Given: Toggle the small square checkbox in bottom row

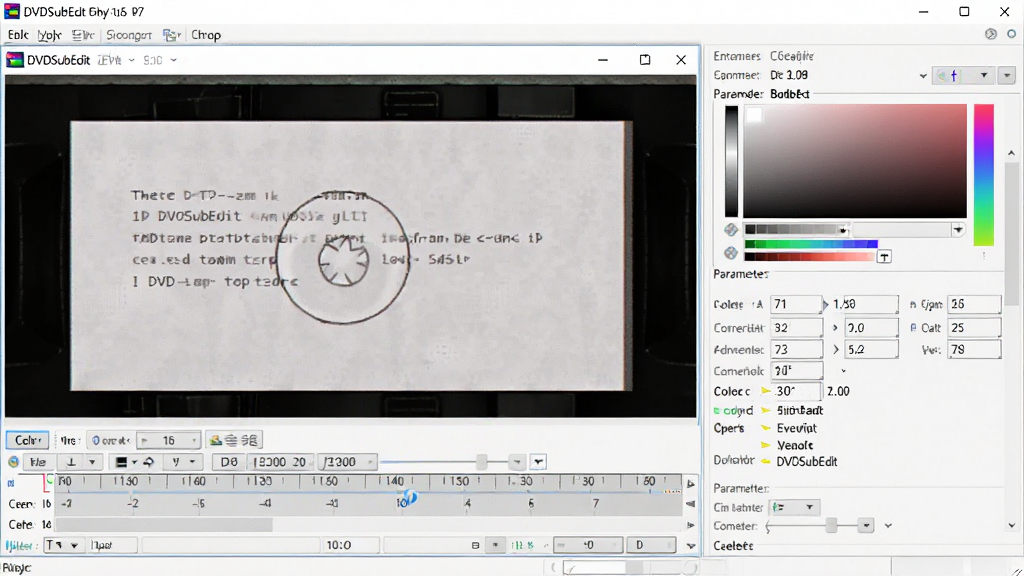Looking at the screenshot, I should [x=475, y=545].
